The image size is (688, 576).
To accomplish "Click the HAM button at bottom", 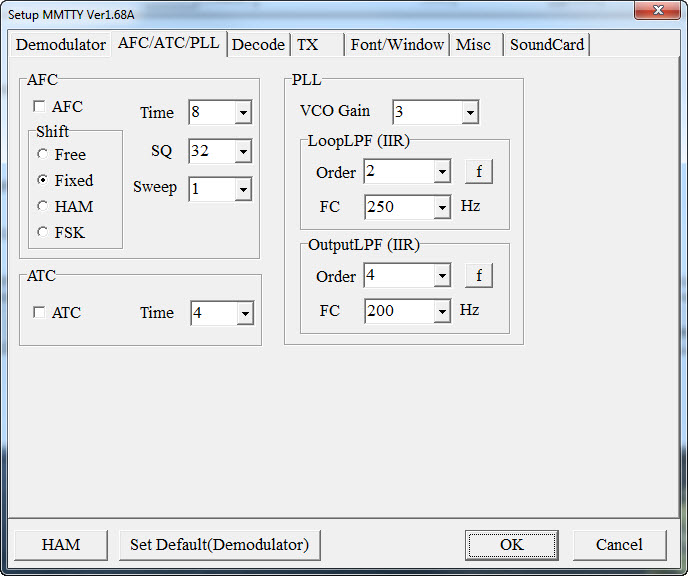I will pyautogui.click(x=61, y=545).
